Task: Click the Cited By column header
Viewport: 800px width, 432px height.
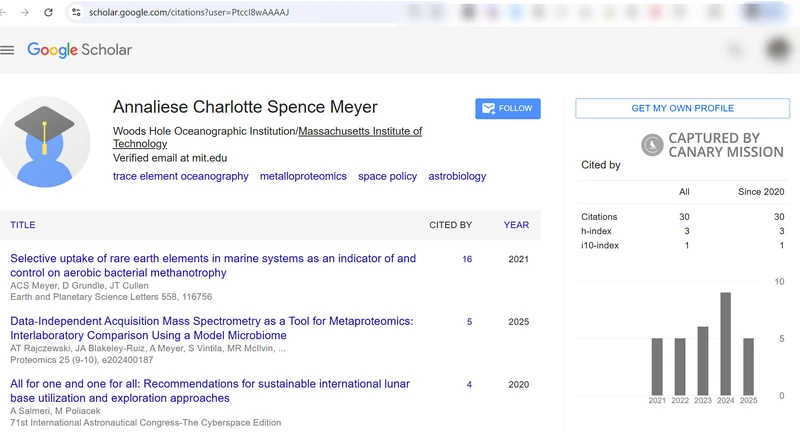Action: pos(451,225)
